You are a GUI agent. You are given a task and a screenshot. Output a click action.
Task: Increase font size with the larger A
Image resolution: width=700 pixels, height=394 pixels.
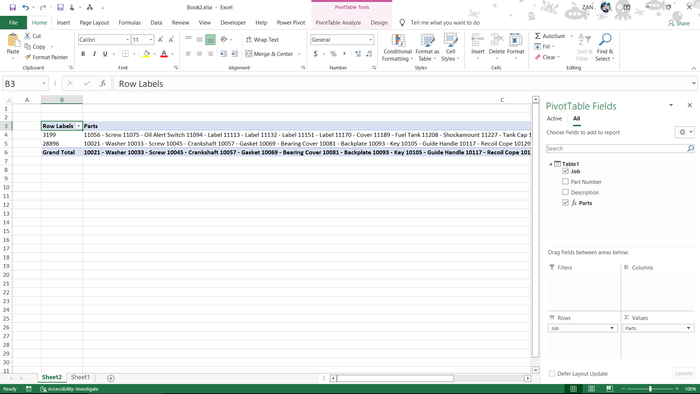click(x=160, y=40)
